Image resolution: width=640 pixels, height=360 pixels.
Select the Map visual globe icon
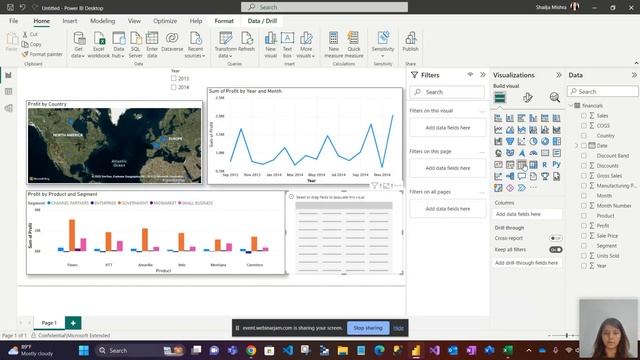[x=498, y=153]
